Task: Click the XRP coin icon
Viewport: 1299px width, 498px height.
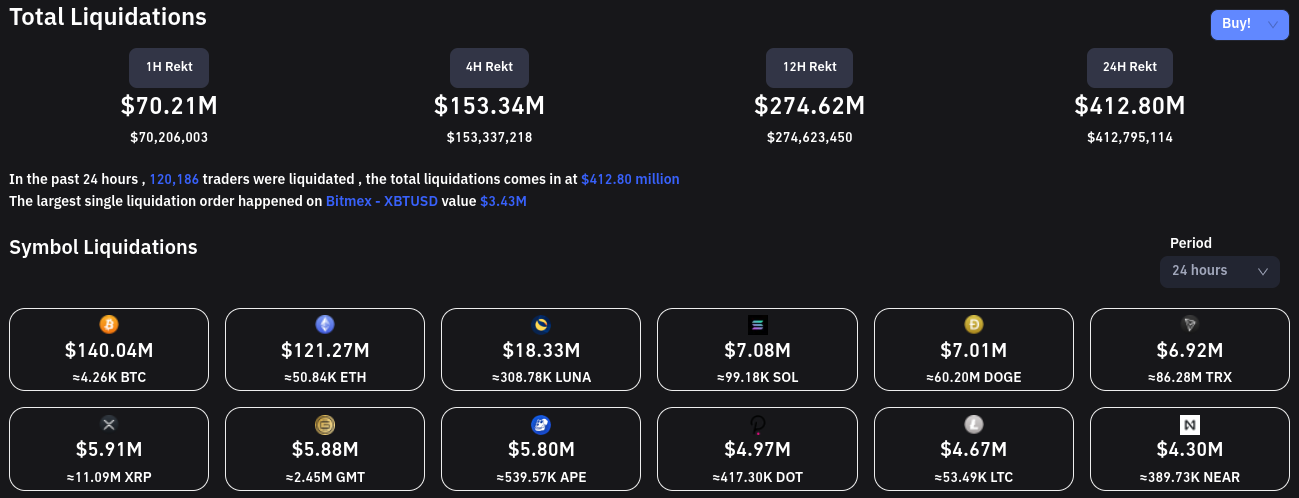Action: pyautogui.click(x=109, y=424)
